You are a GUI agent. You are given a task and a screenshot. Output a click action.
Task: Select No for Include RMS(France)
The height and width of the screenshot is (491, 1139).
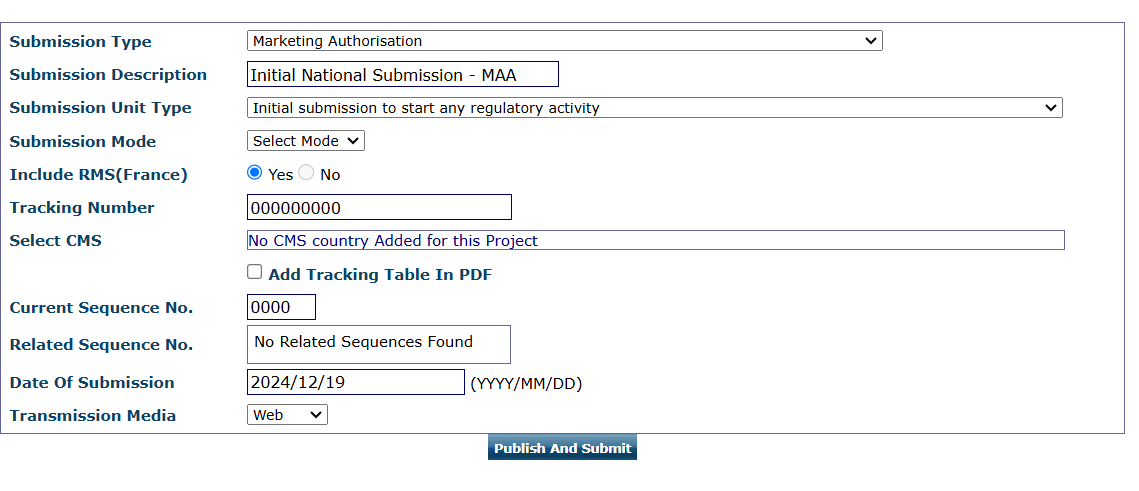[306, 173]
